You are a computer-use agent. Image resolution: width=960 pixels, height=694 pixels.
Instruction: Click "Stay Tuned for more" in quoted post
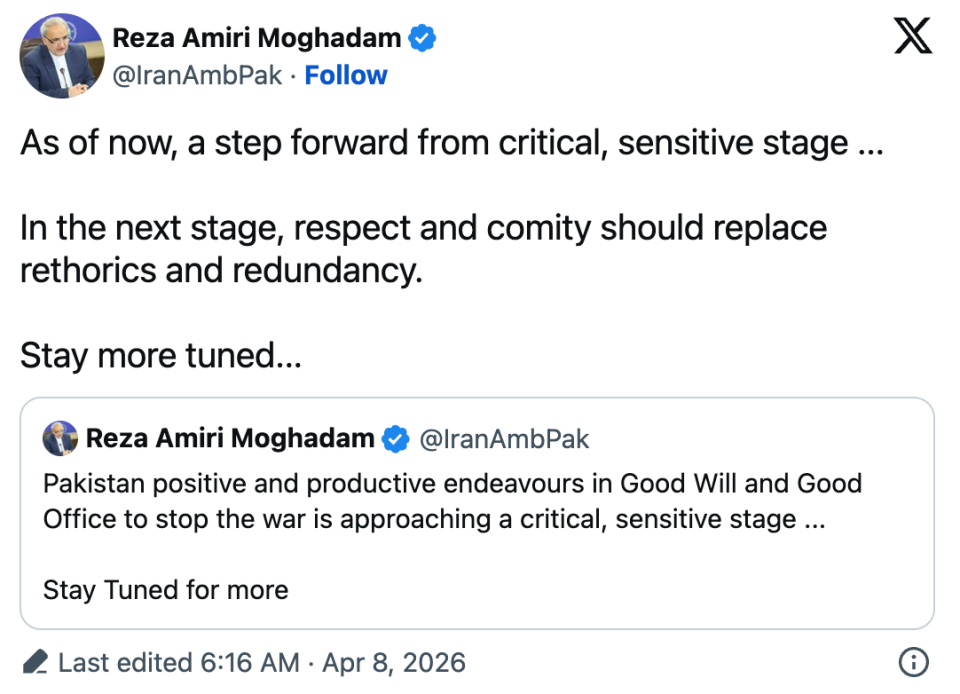coord(165,590)
